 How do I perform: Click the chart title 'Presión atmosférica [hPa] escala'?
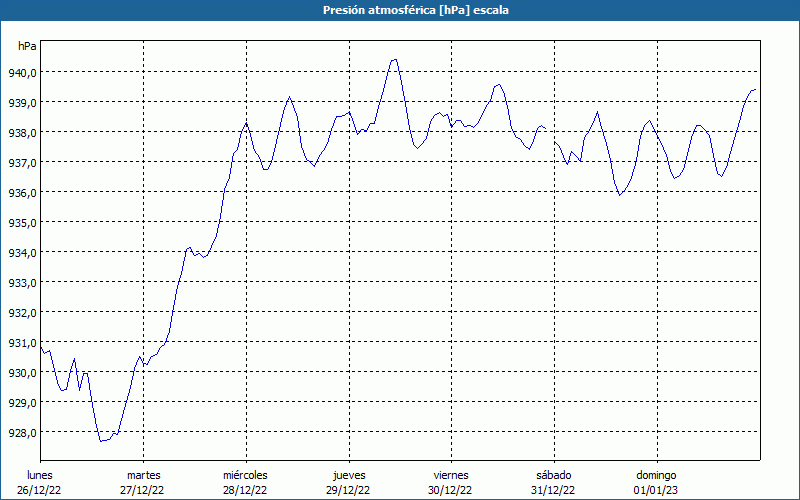tap(415, 10)
